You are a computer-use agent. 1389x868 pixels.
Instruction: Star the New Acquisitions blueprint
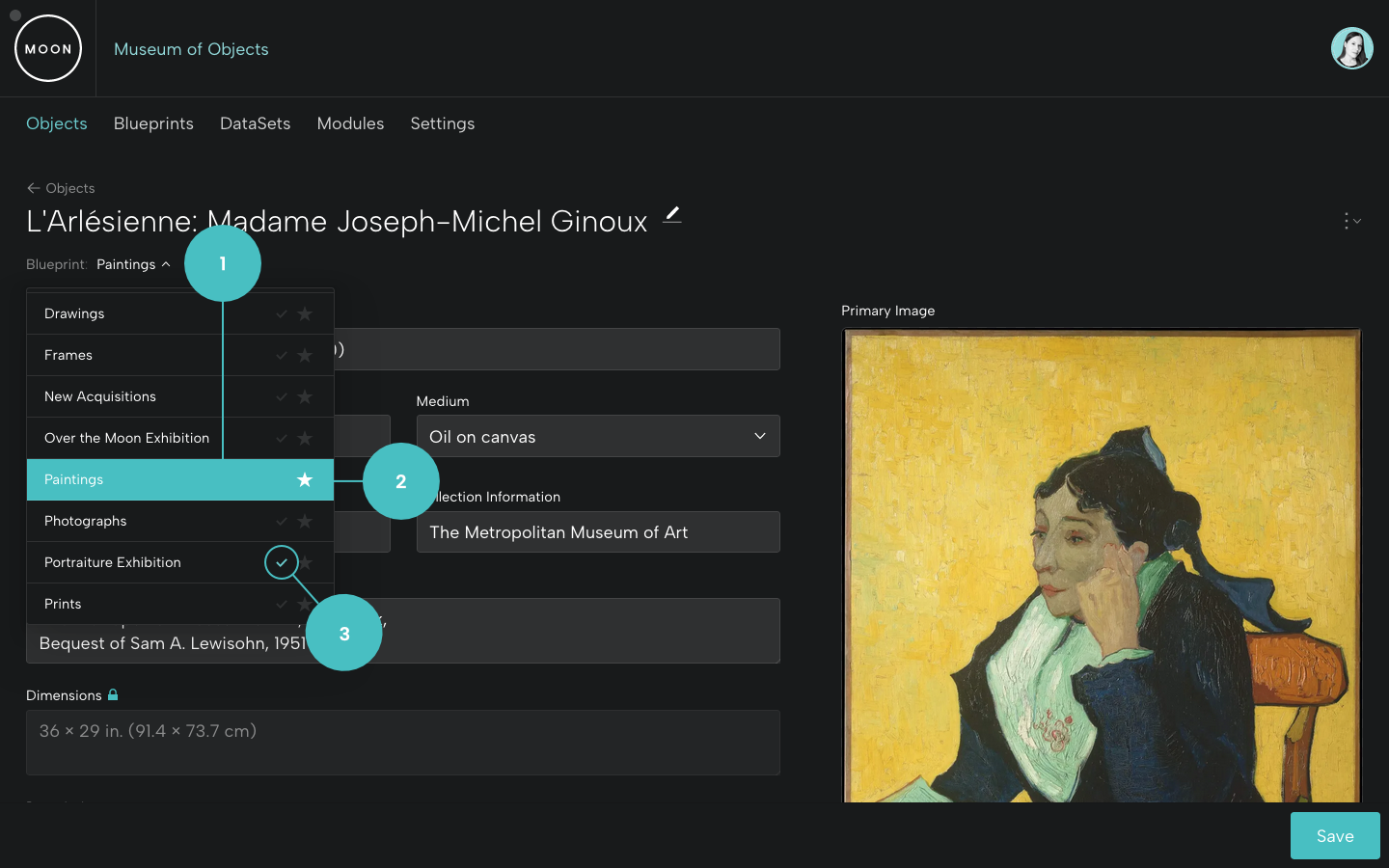coord(305,396)
